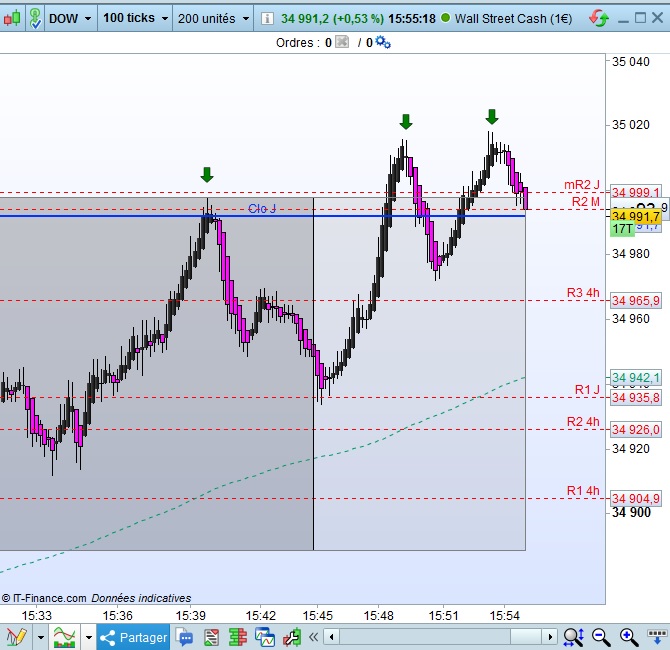Click the yellow 34 991,7 current price tag
The height and width of the screenshot is (650, 670).
[636, 216]
